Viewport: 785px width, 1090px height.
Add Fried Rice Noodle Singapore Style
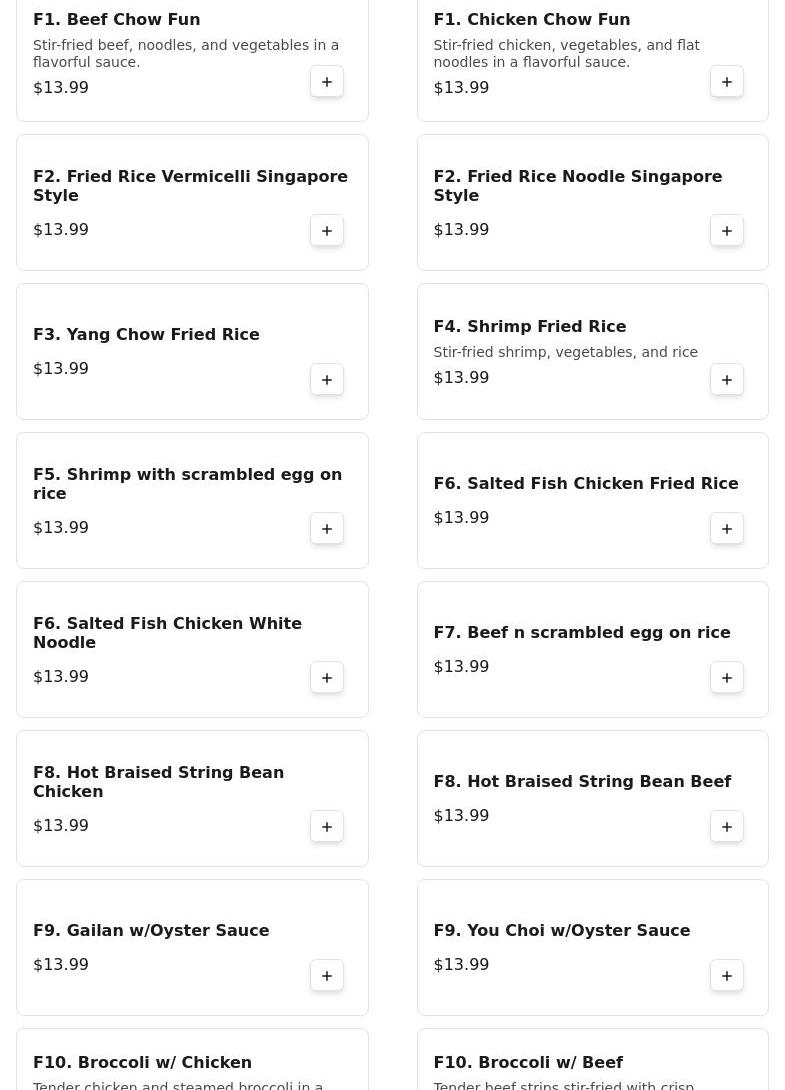coord(727,231)
